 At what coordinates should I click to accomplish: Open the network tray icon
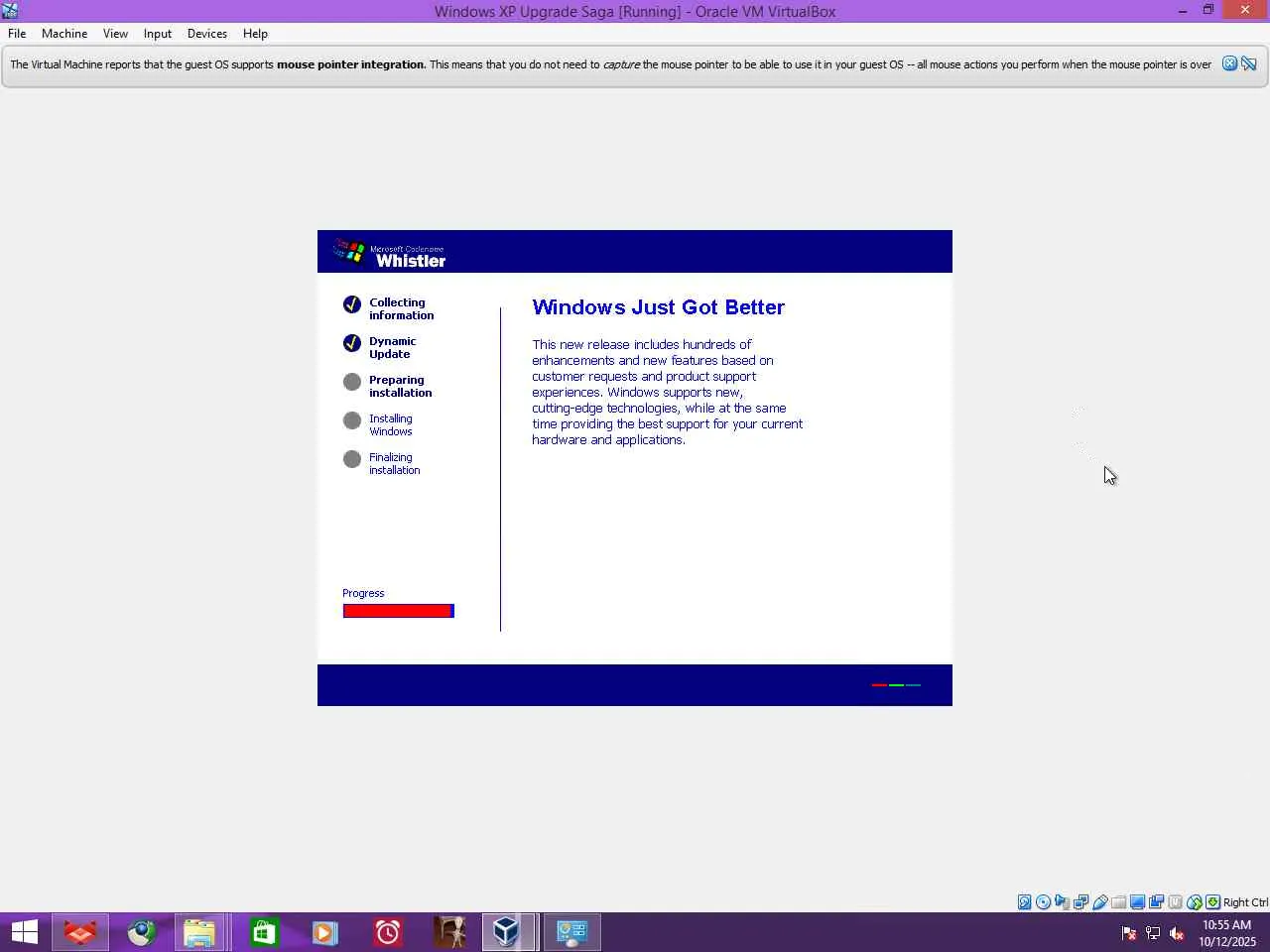(1153, 932)
